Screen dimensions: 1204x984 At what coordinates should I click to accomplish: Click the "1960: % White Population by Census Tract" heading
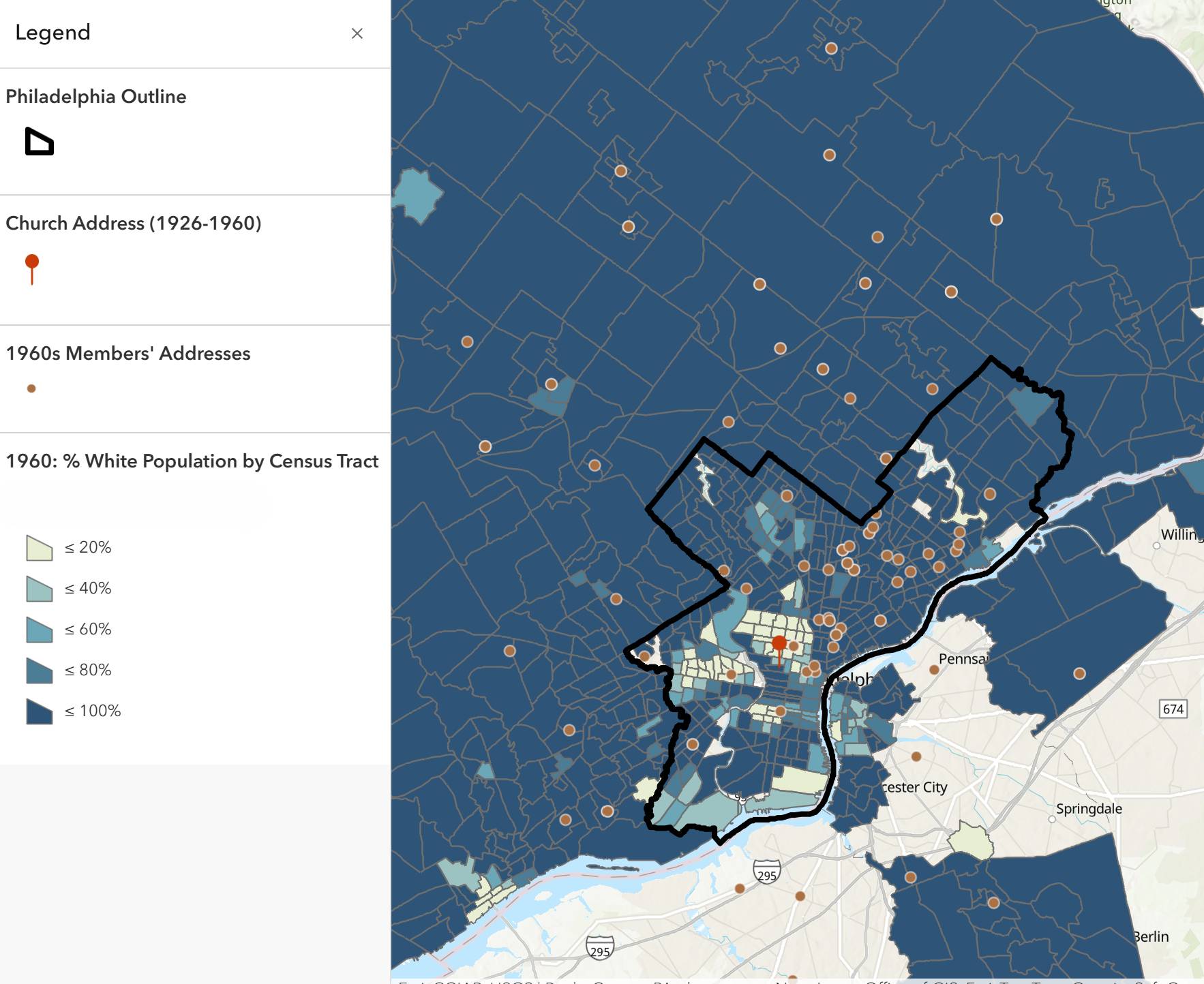[x=192, y=461]
